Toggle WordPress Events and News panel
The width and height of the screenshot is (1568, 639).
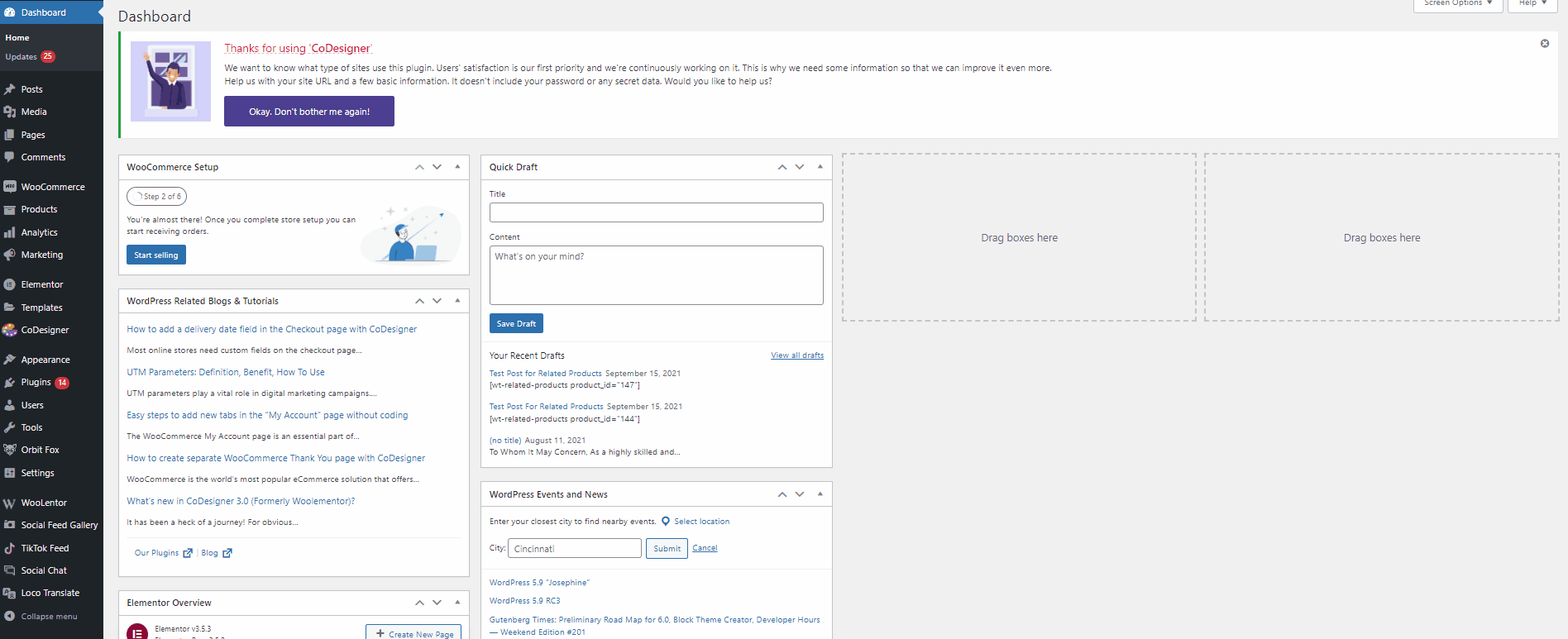coord(820,494)
